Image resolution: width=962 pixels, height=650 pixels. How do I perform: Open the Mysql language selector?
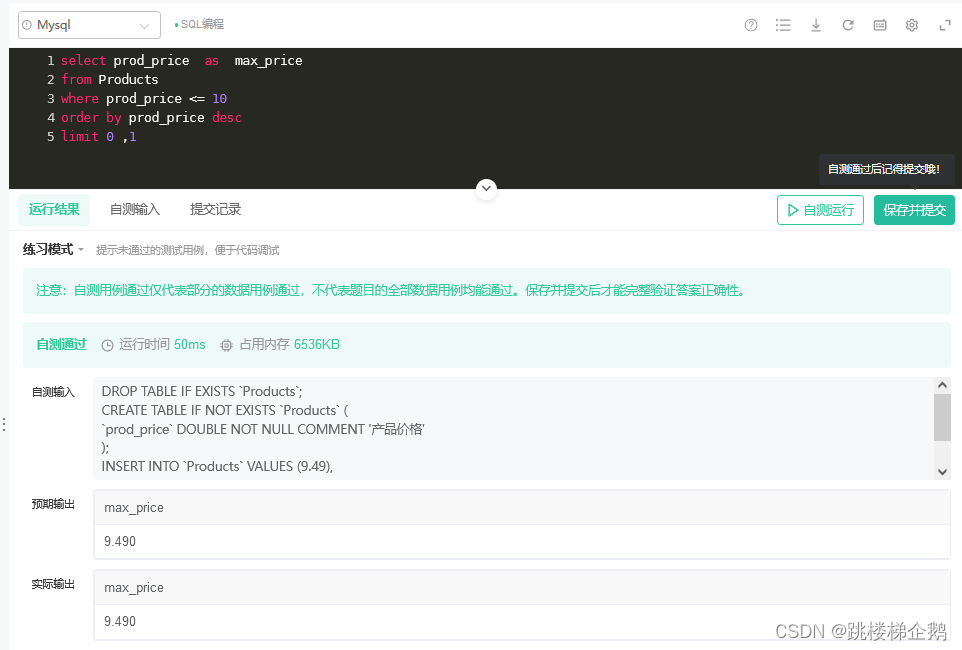click(x=88, y=24)
